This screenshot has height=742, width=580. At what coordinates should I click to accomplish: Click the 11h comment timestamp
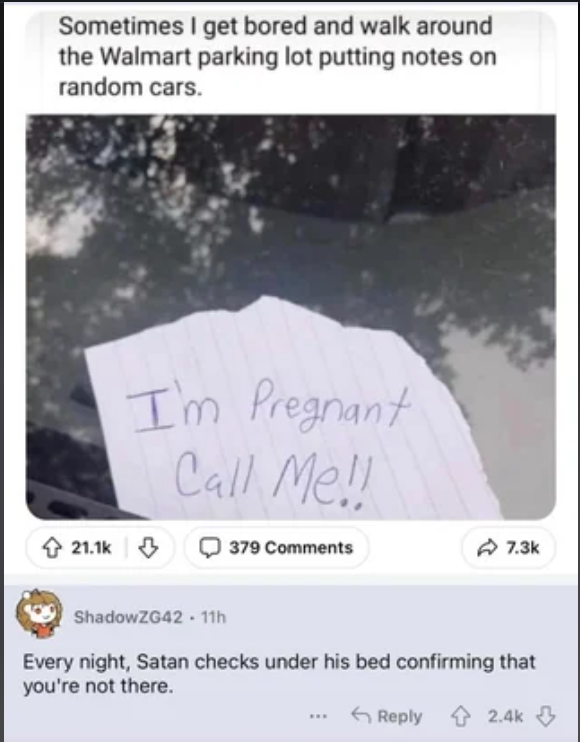point(213,617)
